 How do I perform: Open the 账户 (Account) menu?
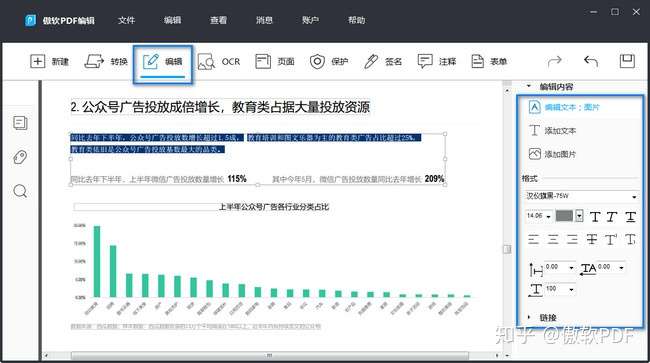[x=310, y=20]
